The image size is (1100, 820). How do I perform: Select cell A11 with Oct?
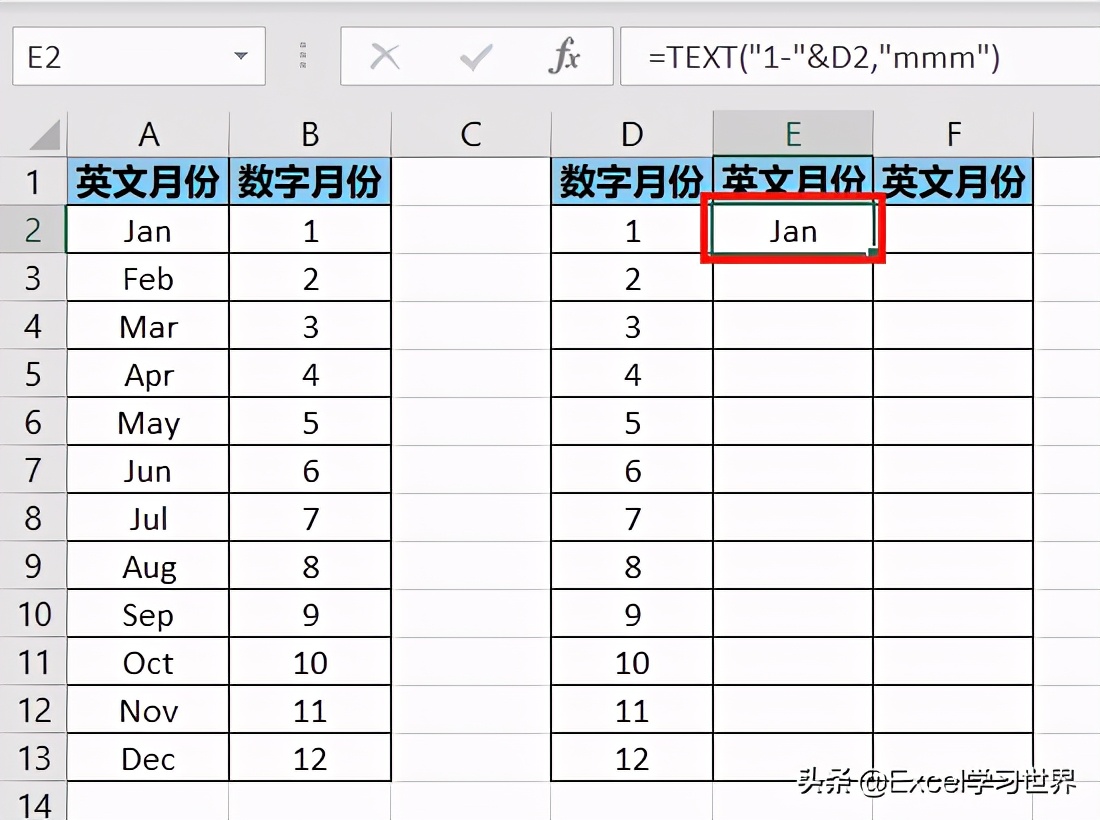[x=148, y=661]
